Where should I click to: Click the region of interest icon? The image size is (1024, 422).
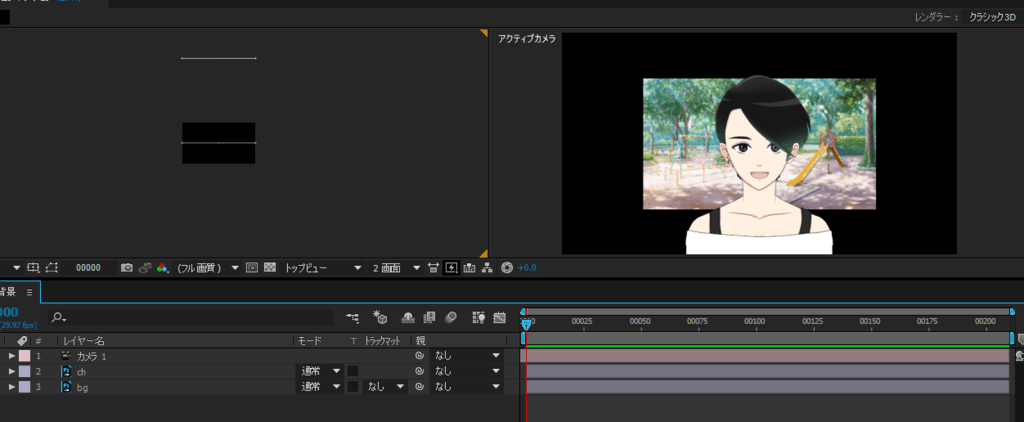click(x=252, y=268)
